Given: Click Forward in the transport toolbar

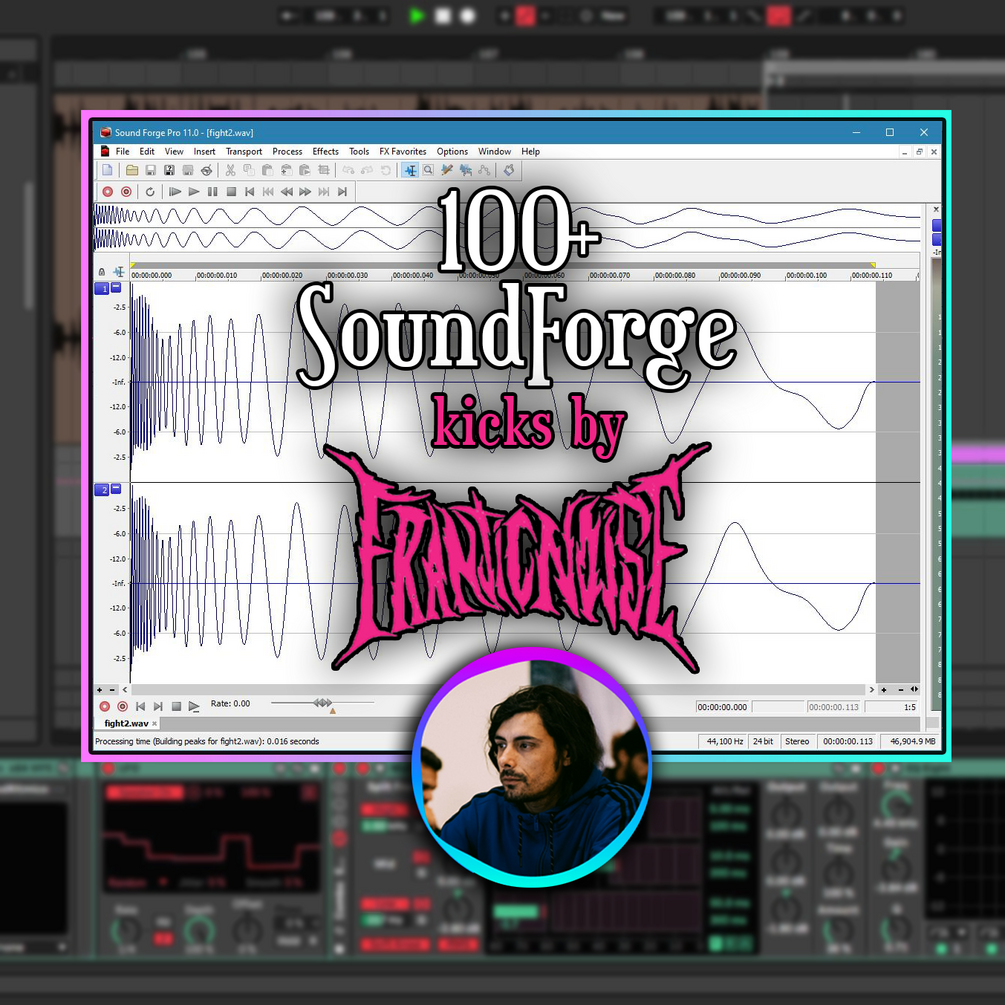Looking at the screenshot, I should pyautogui.click(x=305, y=192).
